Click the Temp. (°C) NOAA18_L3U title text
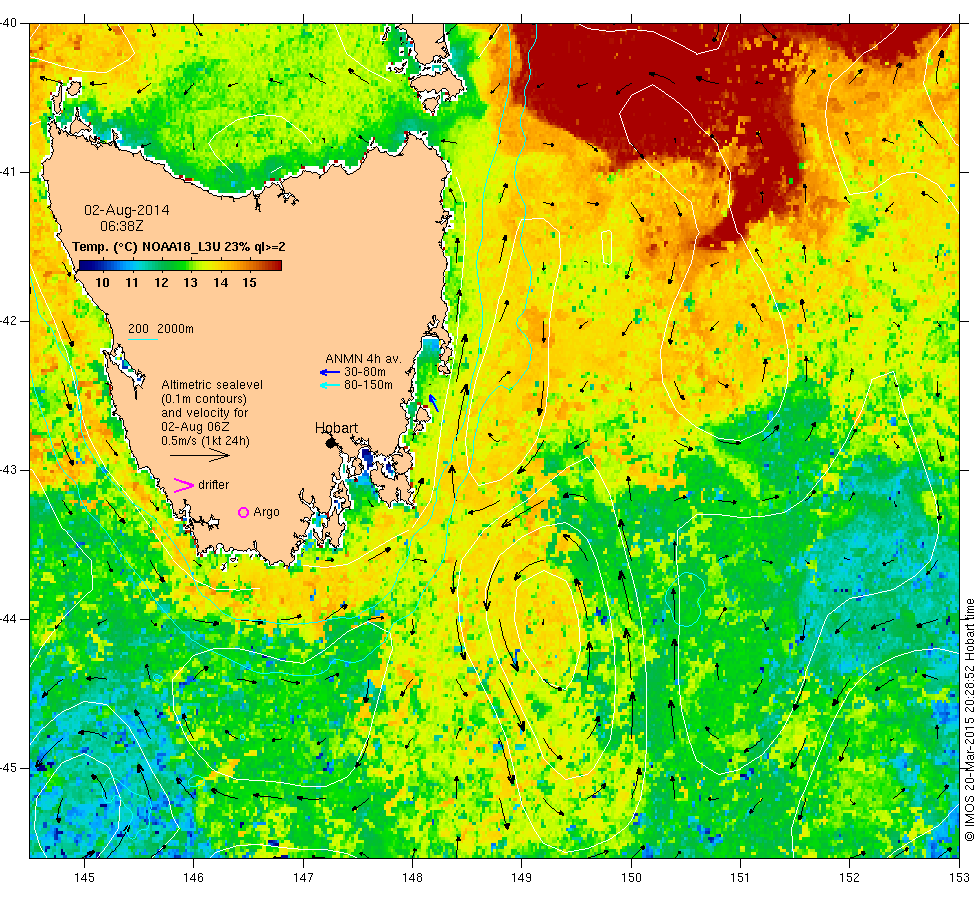980x900 pixels. click(x=179, y=247)
